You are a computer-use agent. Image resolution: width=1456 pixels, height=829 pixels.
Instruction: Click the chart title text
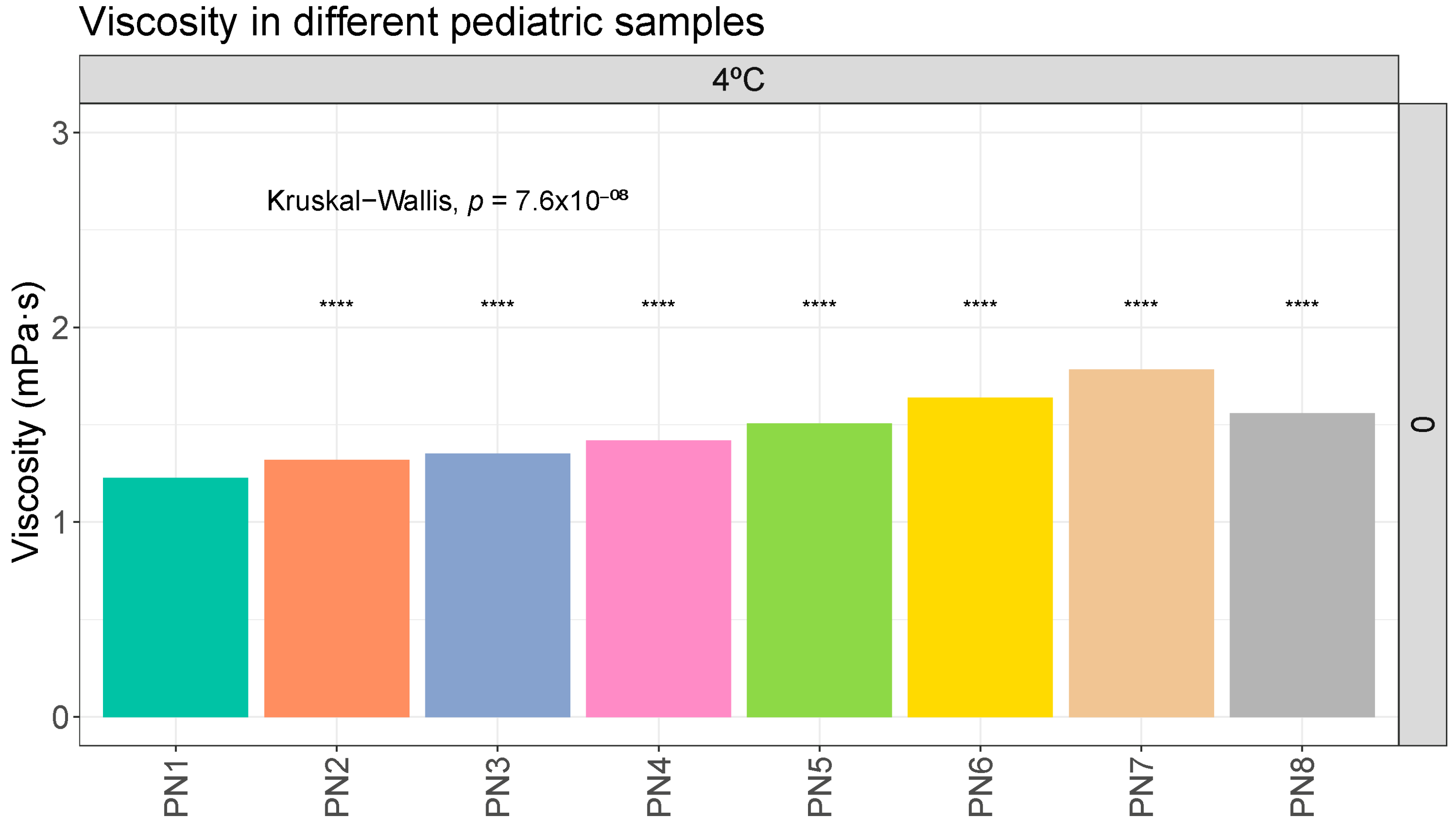coord(421,23)
